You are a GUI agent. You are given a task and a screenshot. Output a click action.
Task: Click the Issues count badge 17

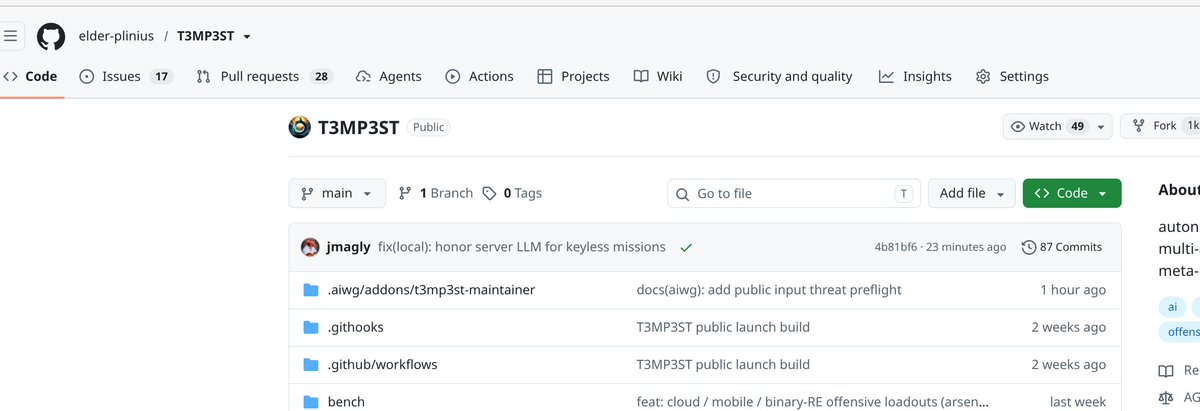point(161,76)
